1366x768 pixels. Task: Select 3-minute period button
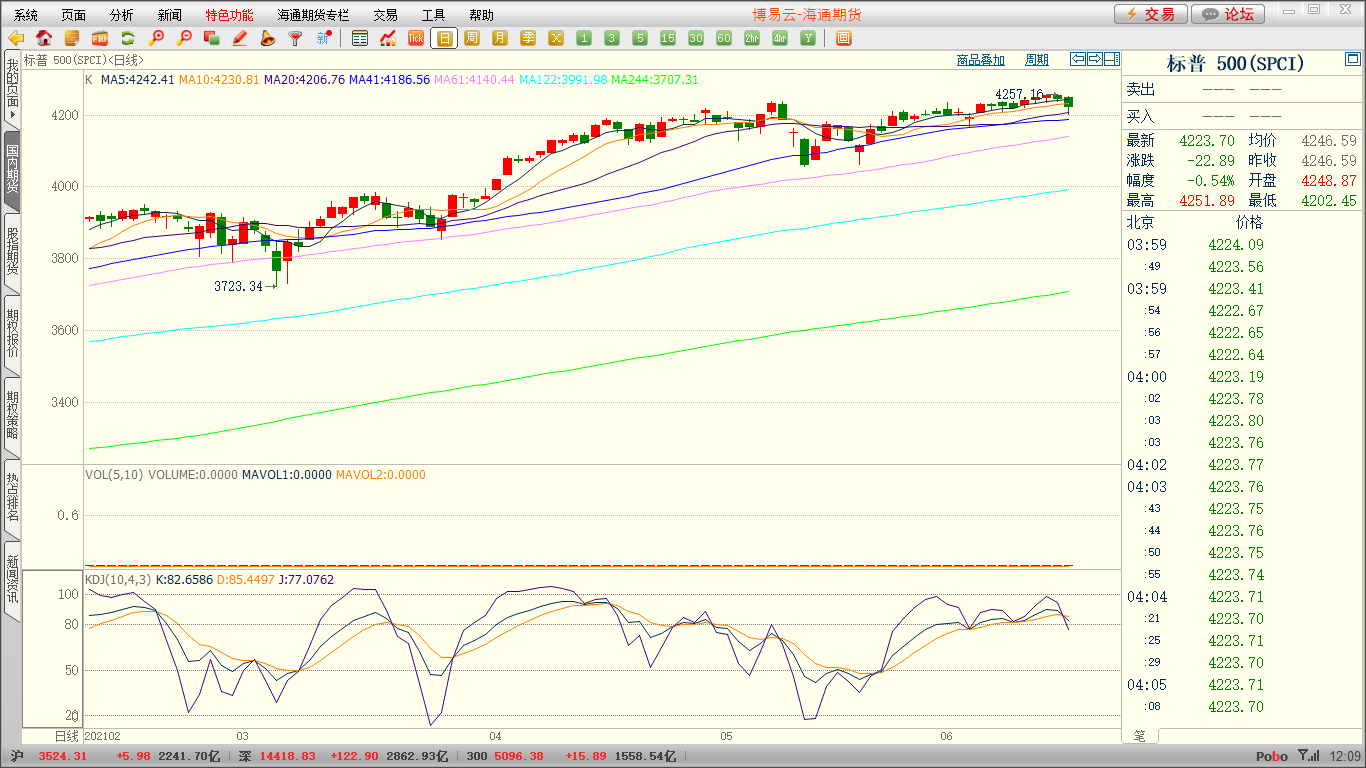coord(612,39)
